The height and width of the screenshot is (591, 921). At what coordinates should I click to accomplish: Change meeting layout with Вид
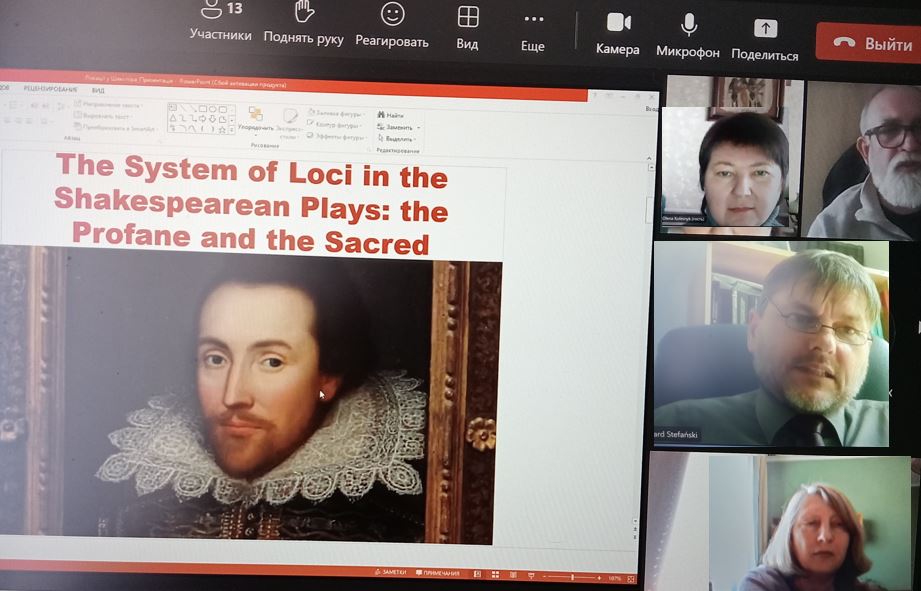468,28
